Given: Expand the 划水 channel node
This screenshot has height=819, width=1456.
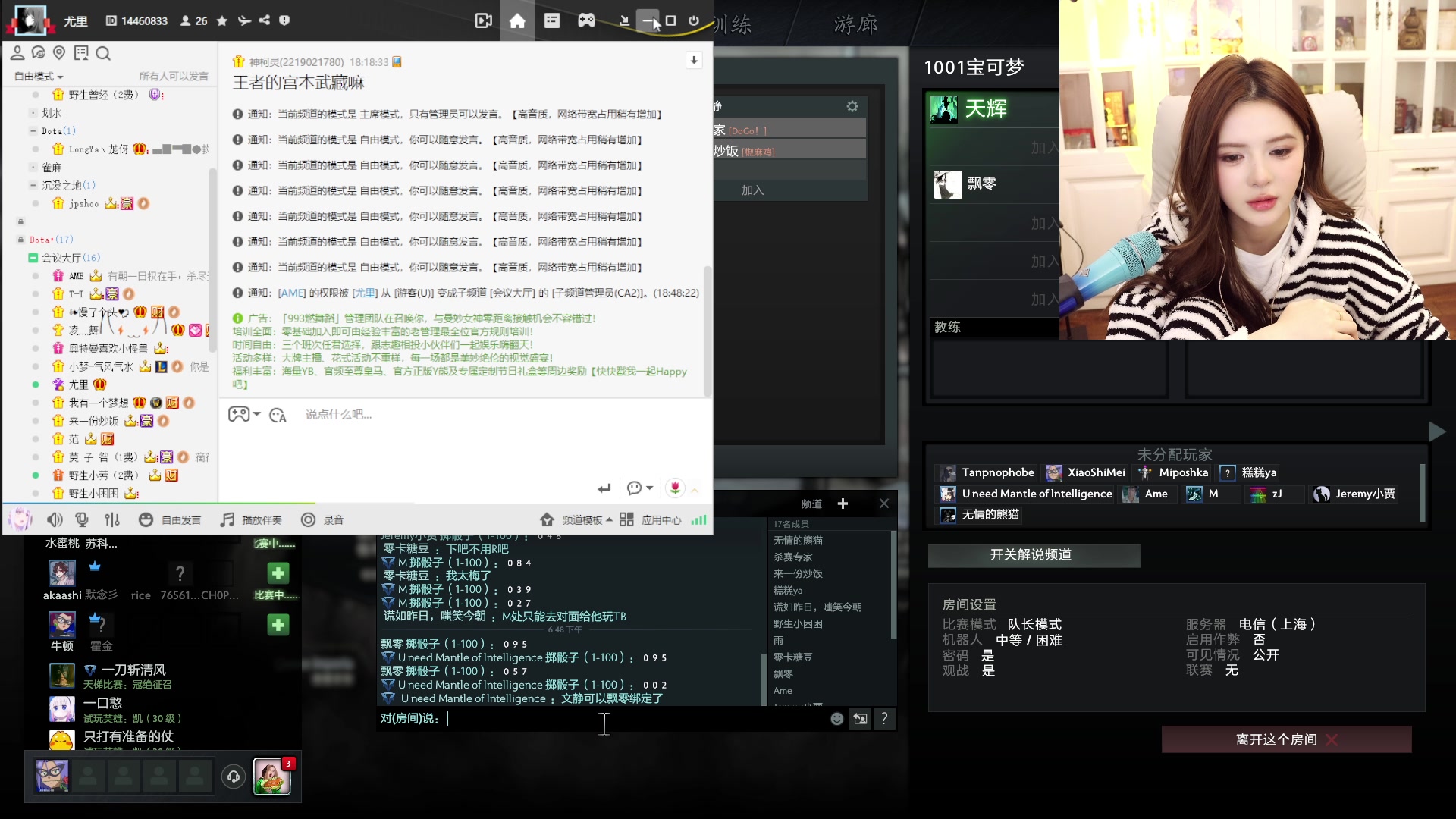Looking at the screenshot, I should pos(33,113).
